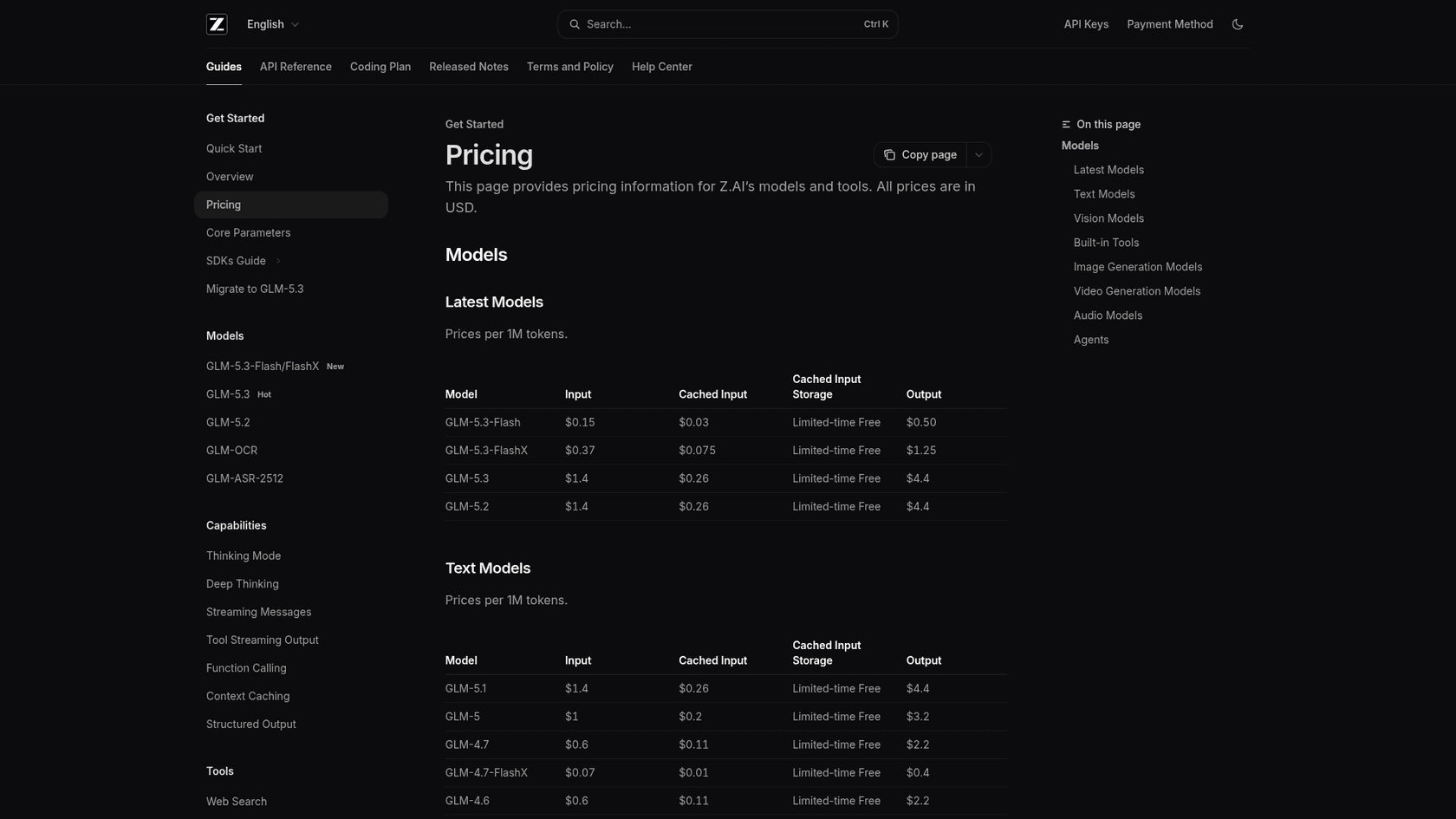Switch to the Guides tab
The image size is (1456, 819).
point(224,67)
